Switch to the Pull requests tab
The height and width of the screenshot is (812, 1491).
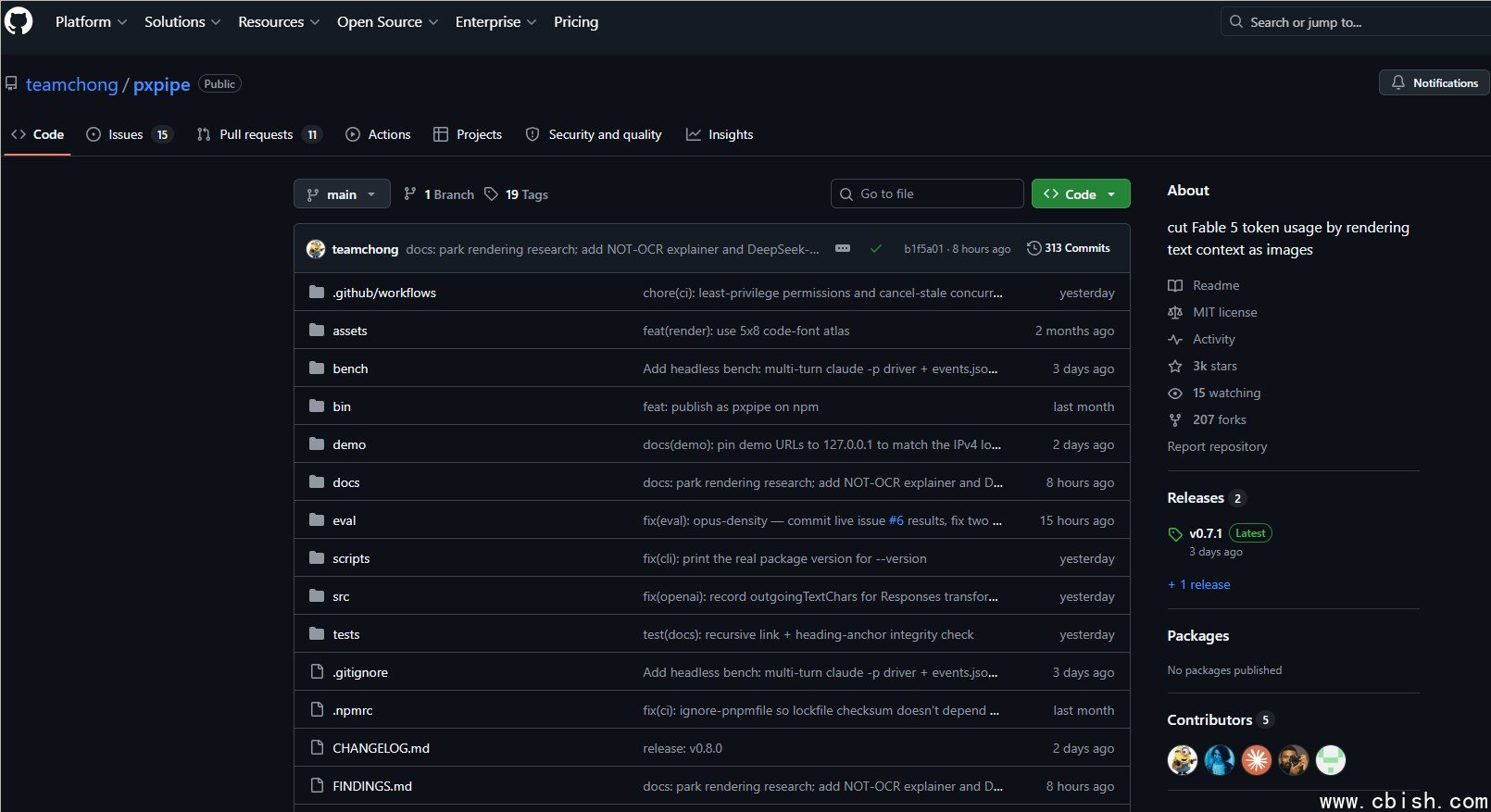(259, 134)
